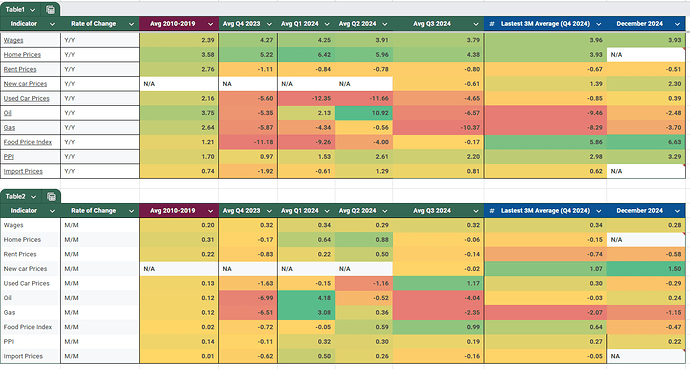The width and height of the screenshot is (690, 369).
Task: Open Table2 Avg Q3 2024 filter arrow
Action: click(x=476, y=211)
